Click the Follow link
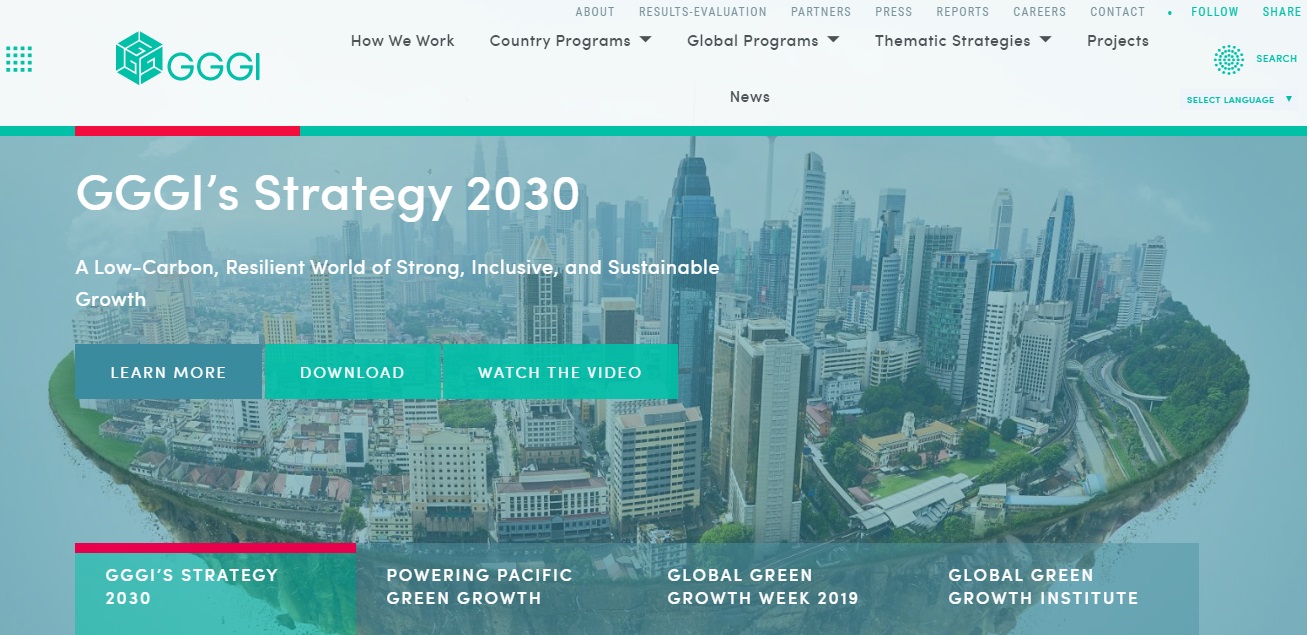The height and width of the screenshot is (635, 1307). 1214,12
